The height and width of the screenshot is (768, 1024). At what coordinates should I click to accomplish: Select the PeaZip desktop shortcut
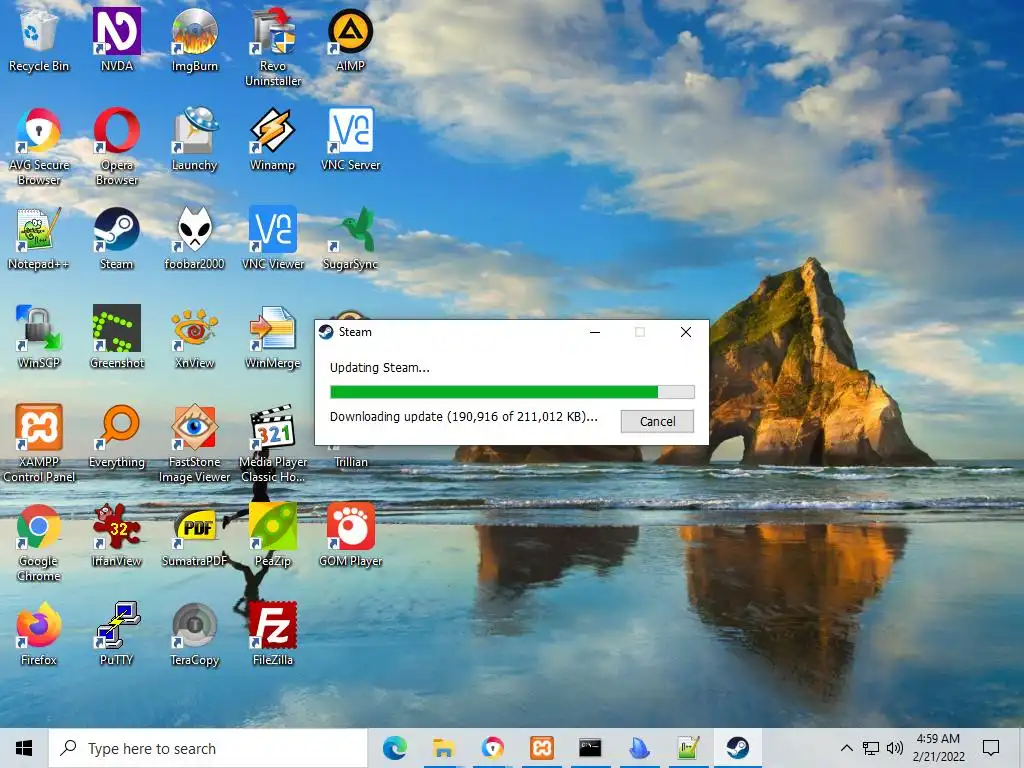(x=273, y=534)
